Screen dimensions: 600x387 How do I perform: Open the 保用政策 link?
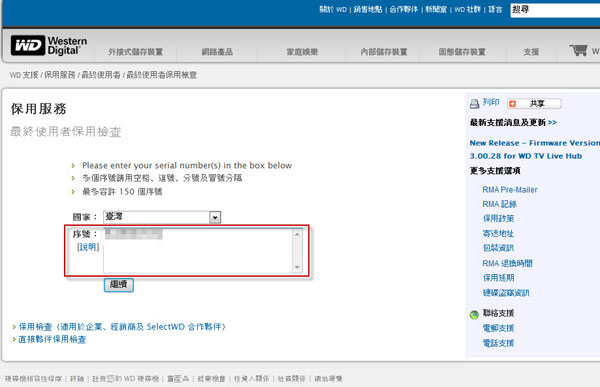(498, 219)
